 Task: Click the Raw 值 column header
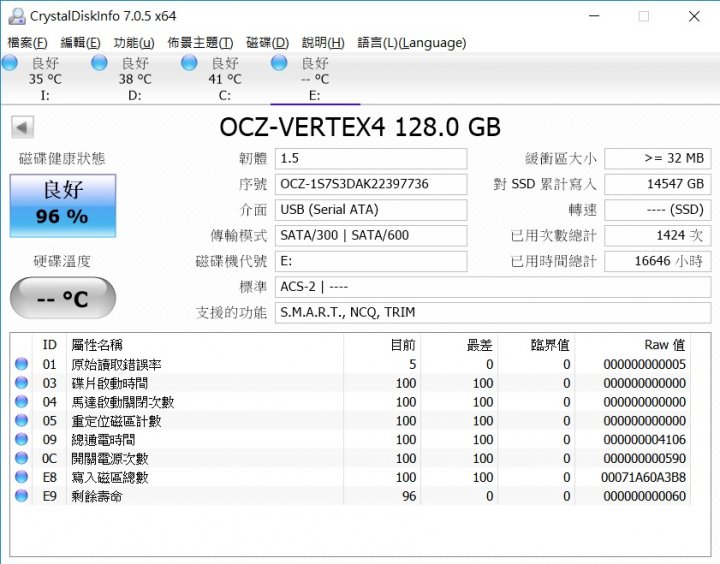point(633,345)
